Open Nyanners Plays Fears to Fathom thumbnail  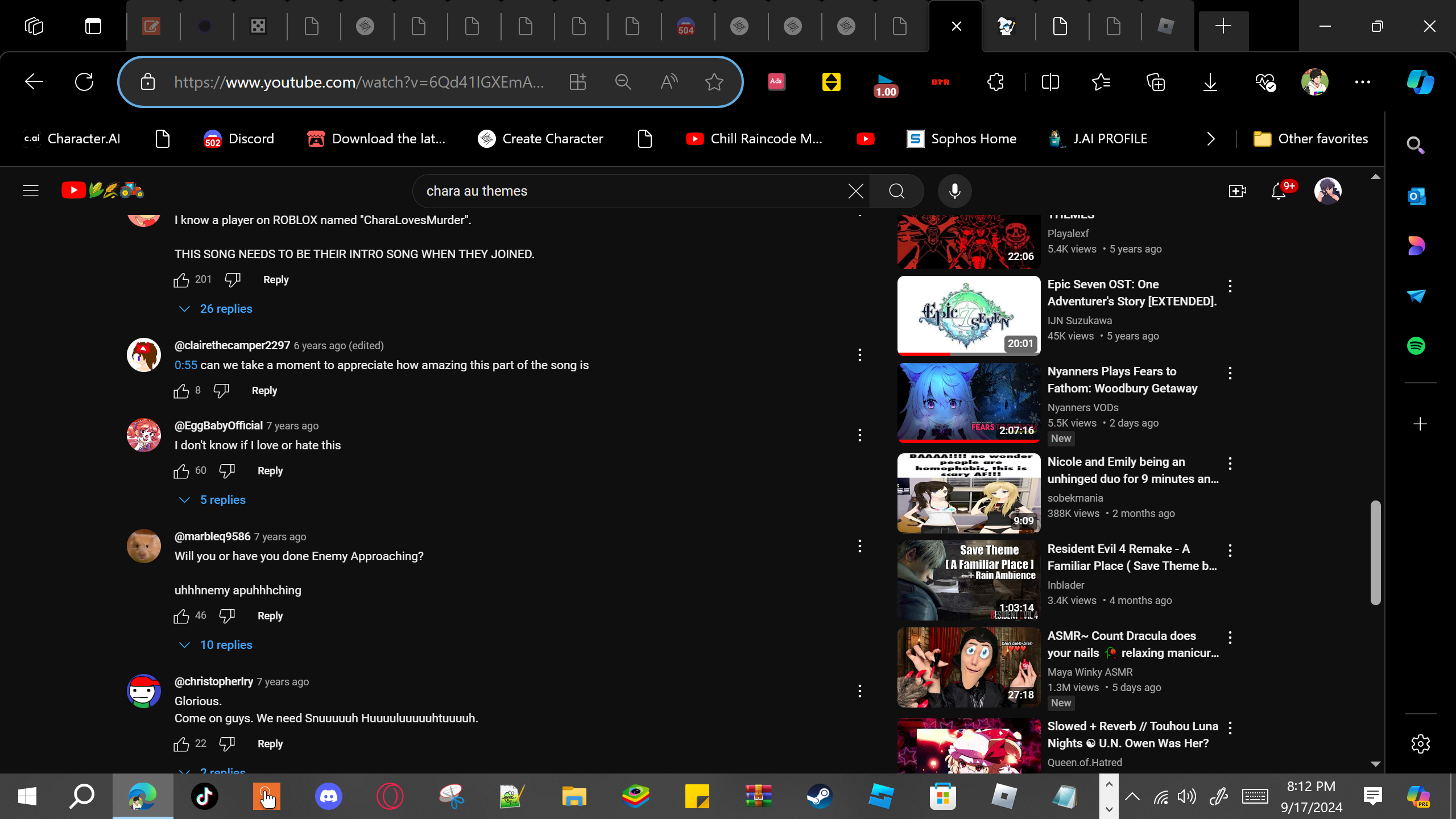(x=969, y=403)
